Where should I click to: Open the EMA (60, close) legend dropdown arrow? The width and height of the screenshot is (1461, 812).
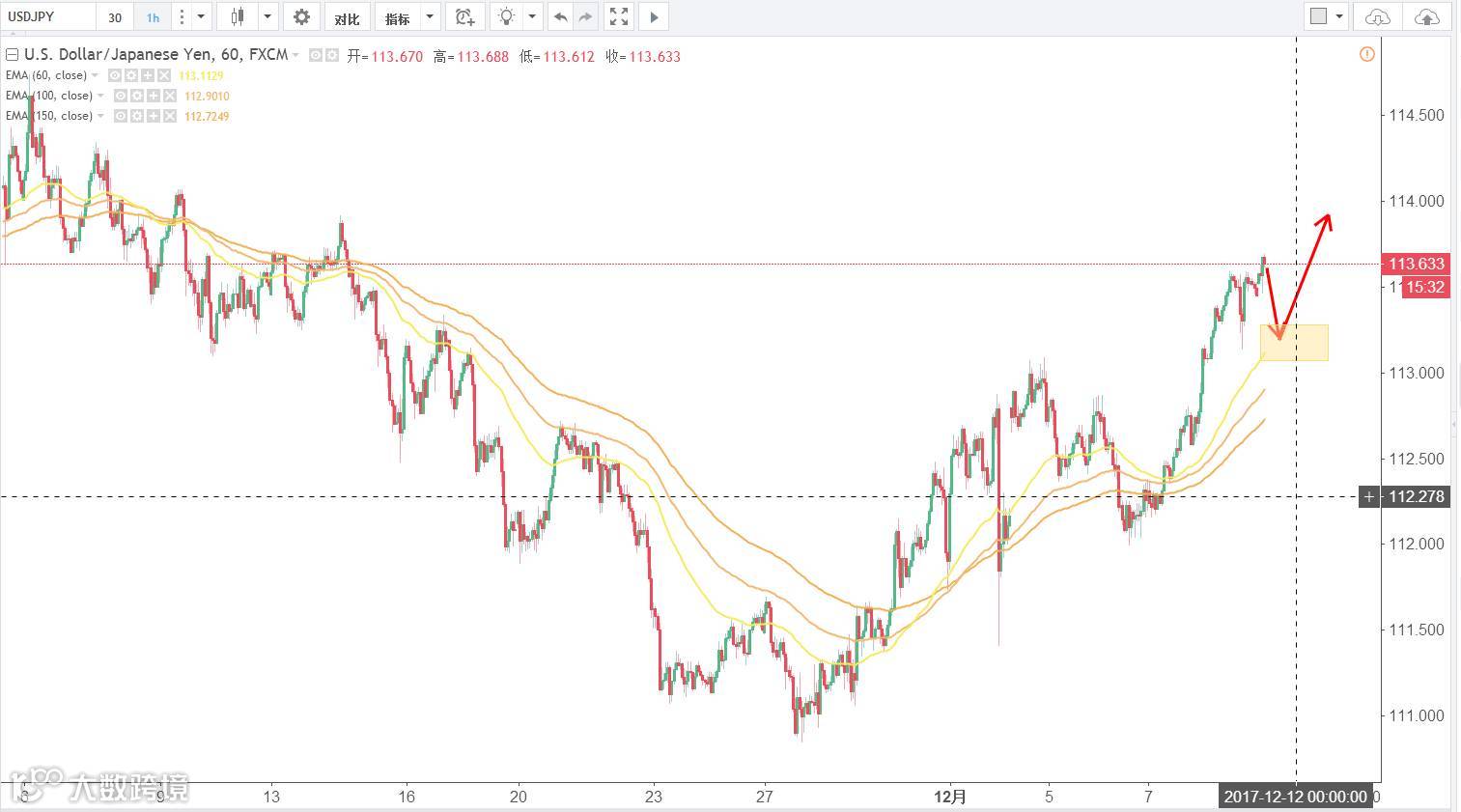tap(95, 75)
